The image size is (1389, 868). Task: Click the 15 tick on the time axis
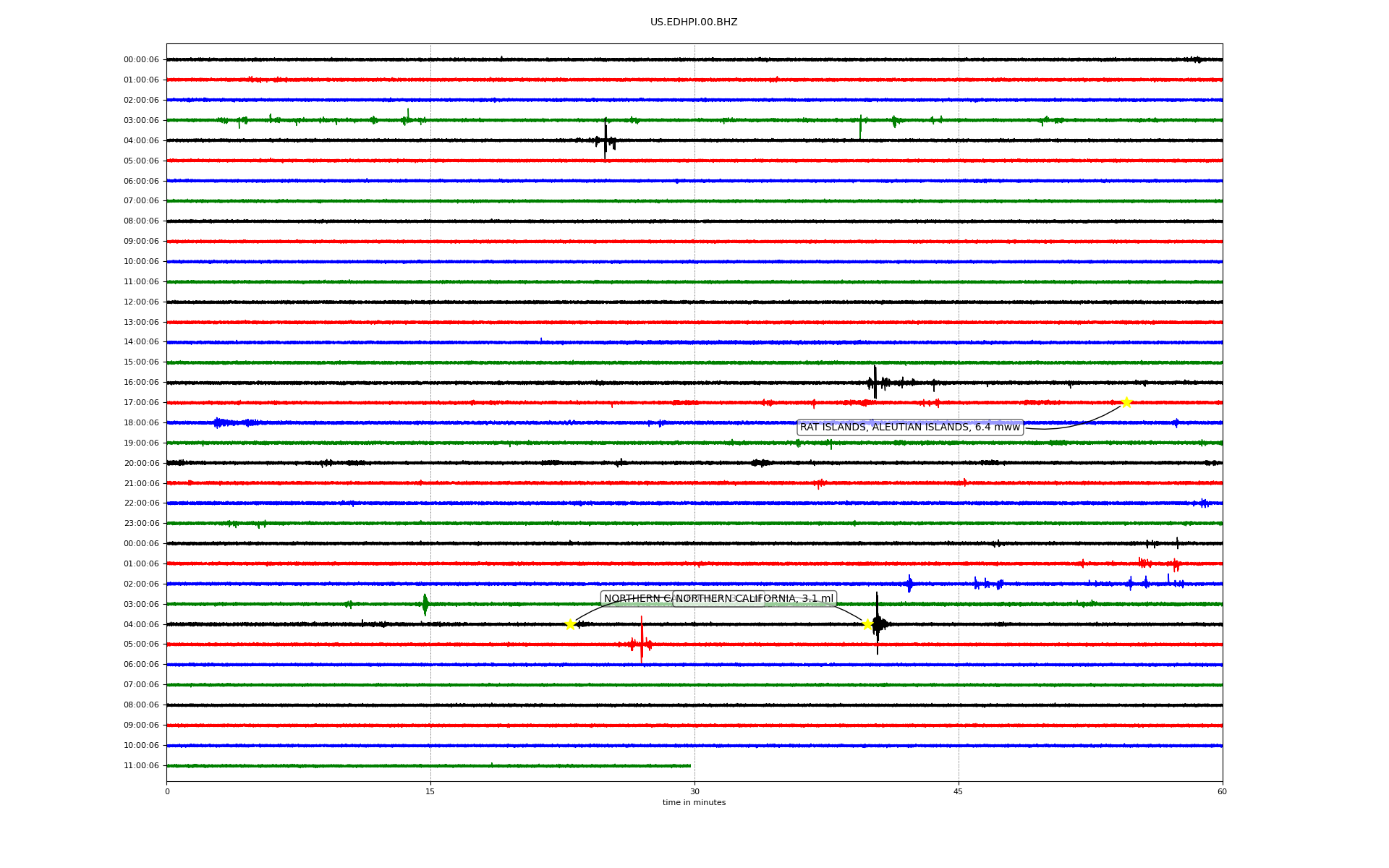pos(430,791)
